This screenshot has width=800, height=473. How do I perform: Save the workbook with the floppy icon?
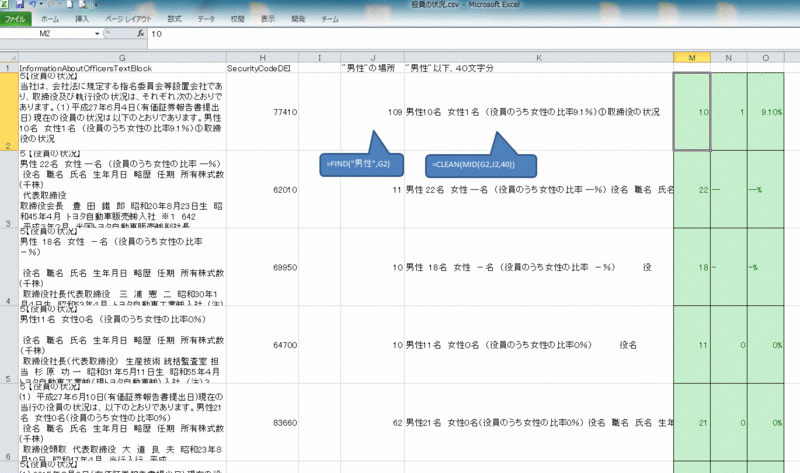click(x=20, y=4)
